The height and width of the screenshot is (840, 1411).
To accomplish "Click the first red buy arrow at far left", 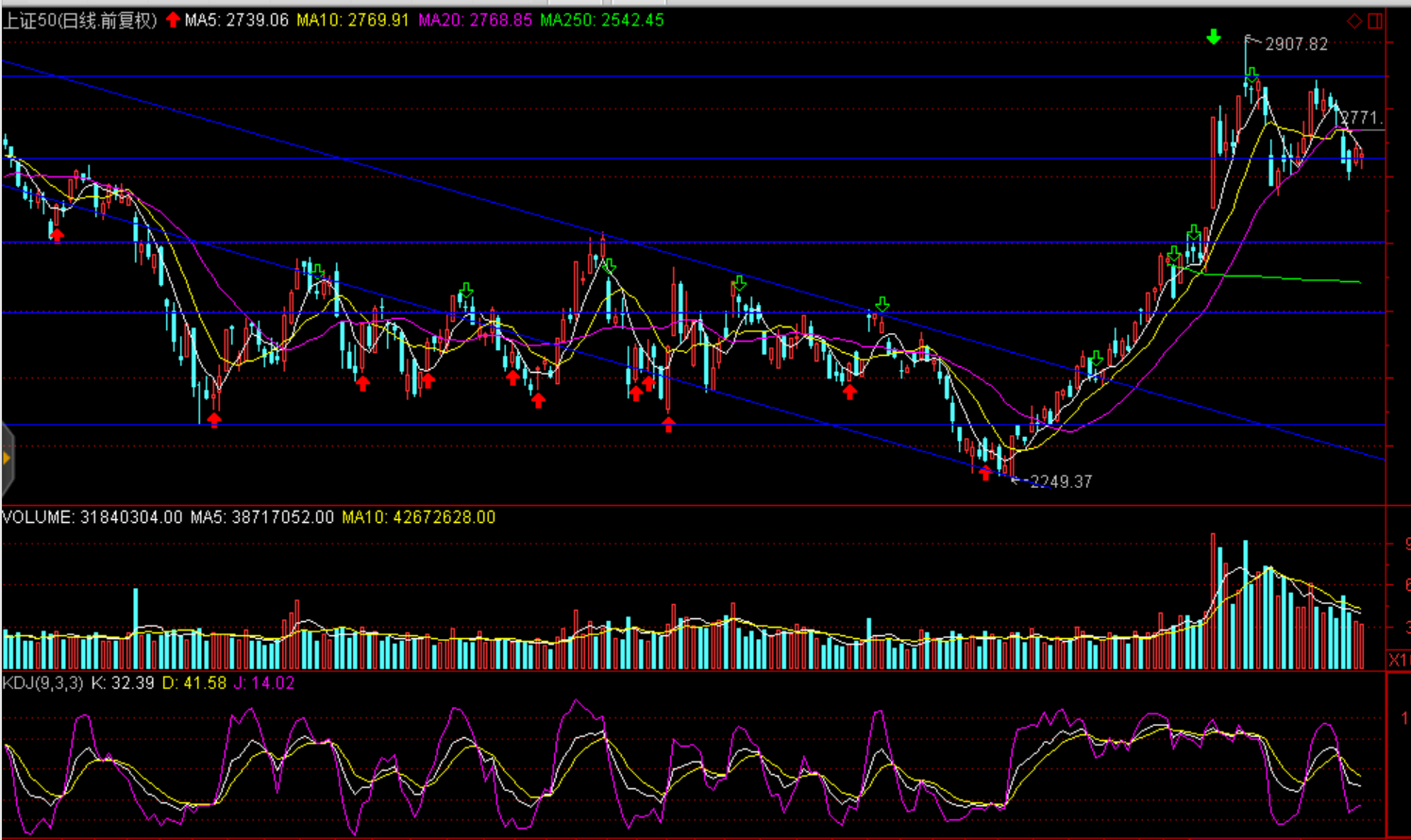I will pos(58,234).
